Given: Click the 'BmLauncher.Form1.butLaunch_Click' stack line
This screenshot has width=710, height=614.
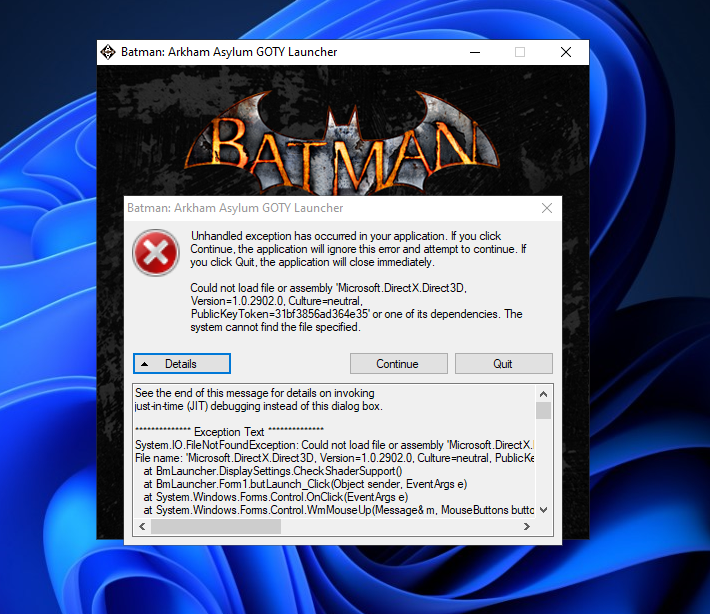Looking at the screenshot, I should click(305, 484).
